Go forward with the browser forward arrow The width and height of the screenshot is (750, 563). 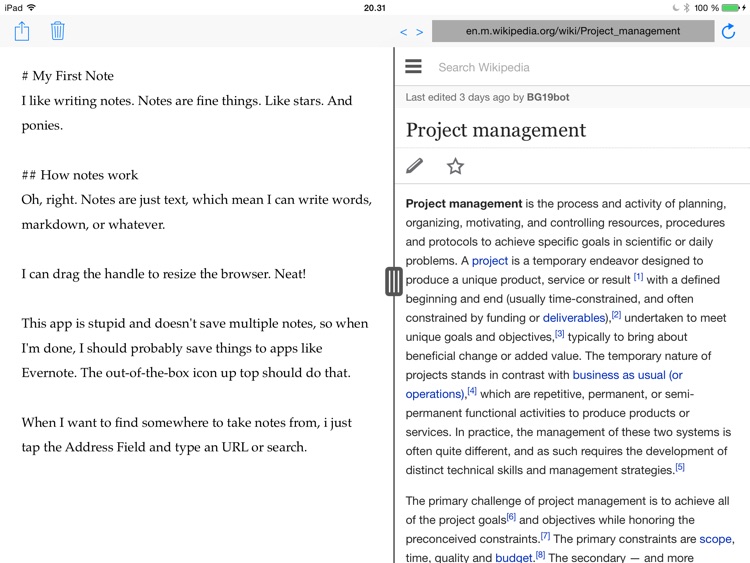pos(420,32)
